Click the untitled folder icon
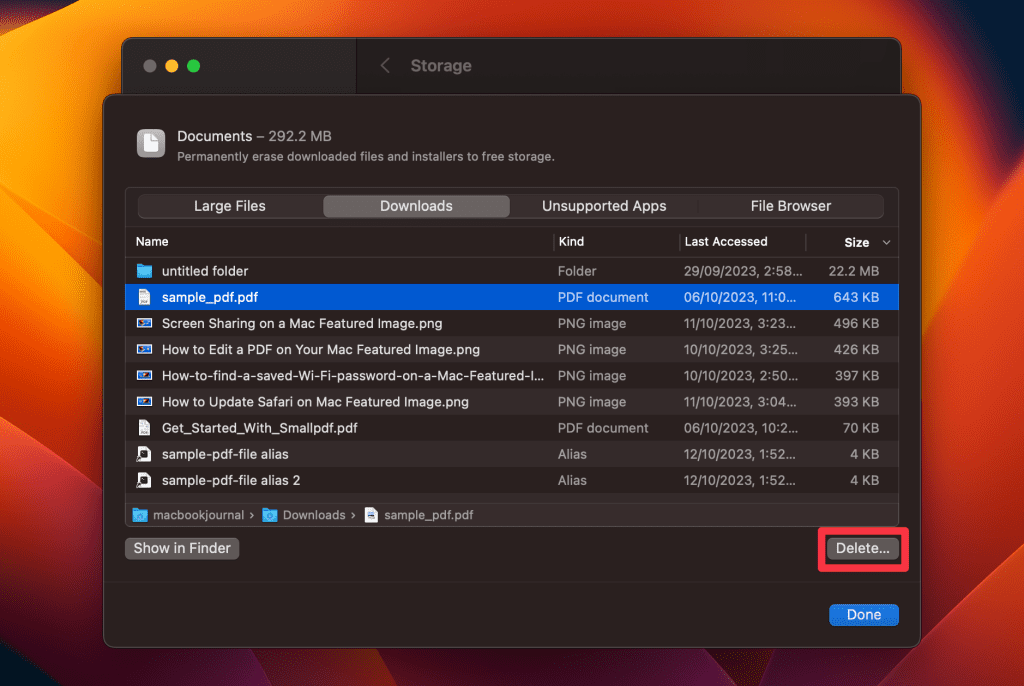 click(x=144, y=271)
